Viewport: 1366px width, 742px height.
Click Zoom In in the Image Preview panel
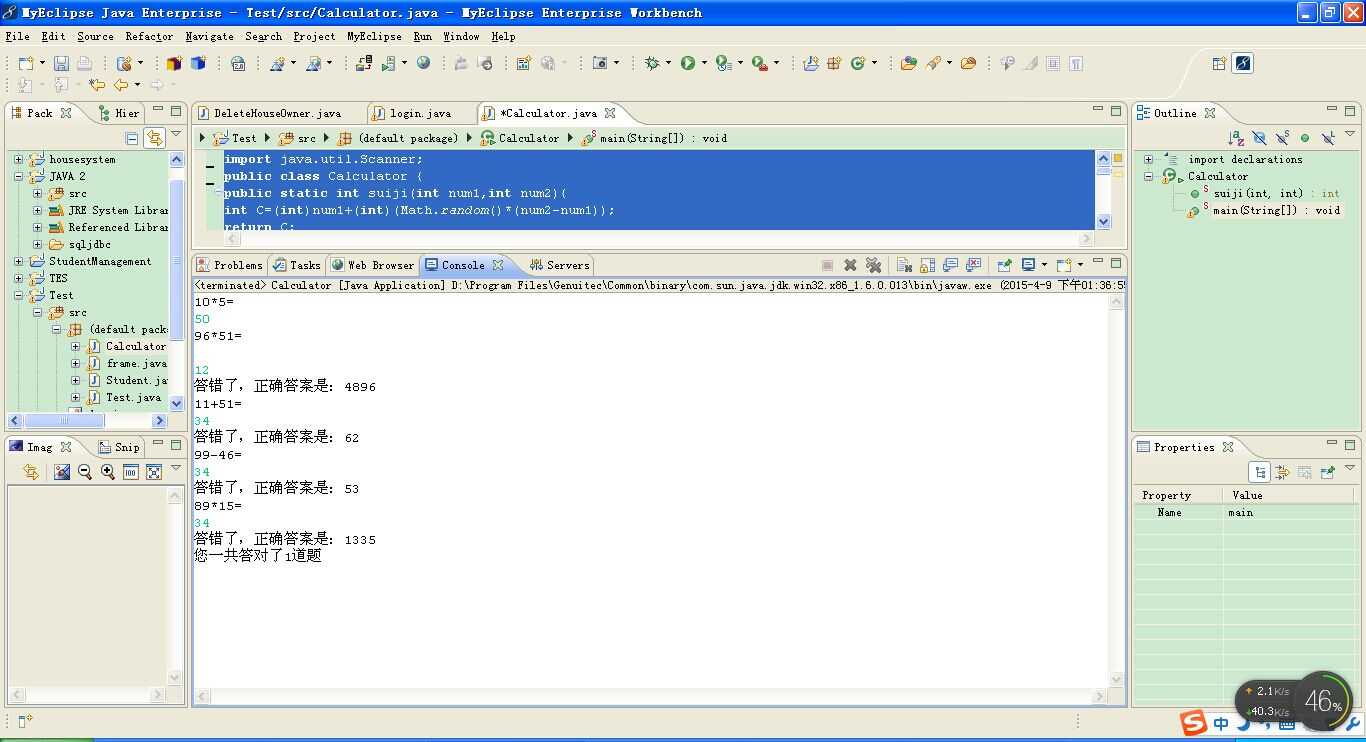pos(108,472)
